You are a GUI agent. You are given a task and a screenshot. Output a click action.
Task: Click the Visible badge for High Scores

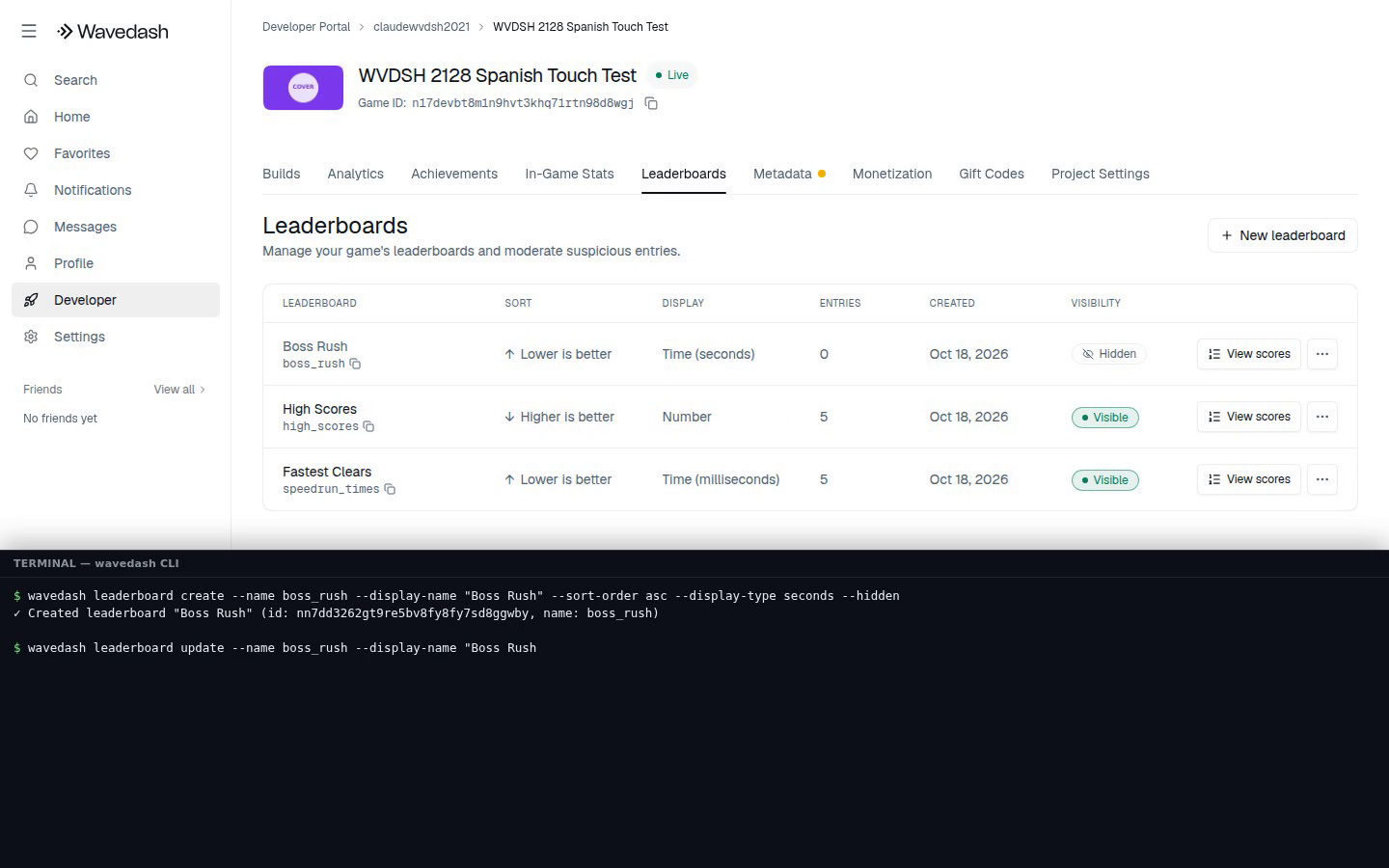coord(1105,418)
